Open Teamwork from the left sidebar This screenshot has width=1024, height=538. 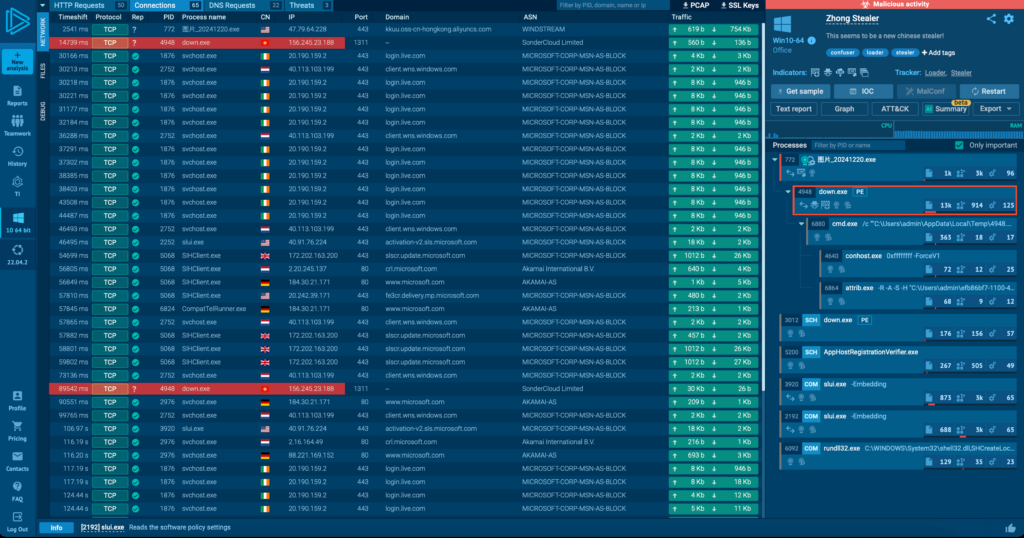pos(17,127)
